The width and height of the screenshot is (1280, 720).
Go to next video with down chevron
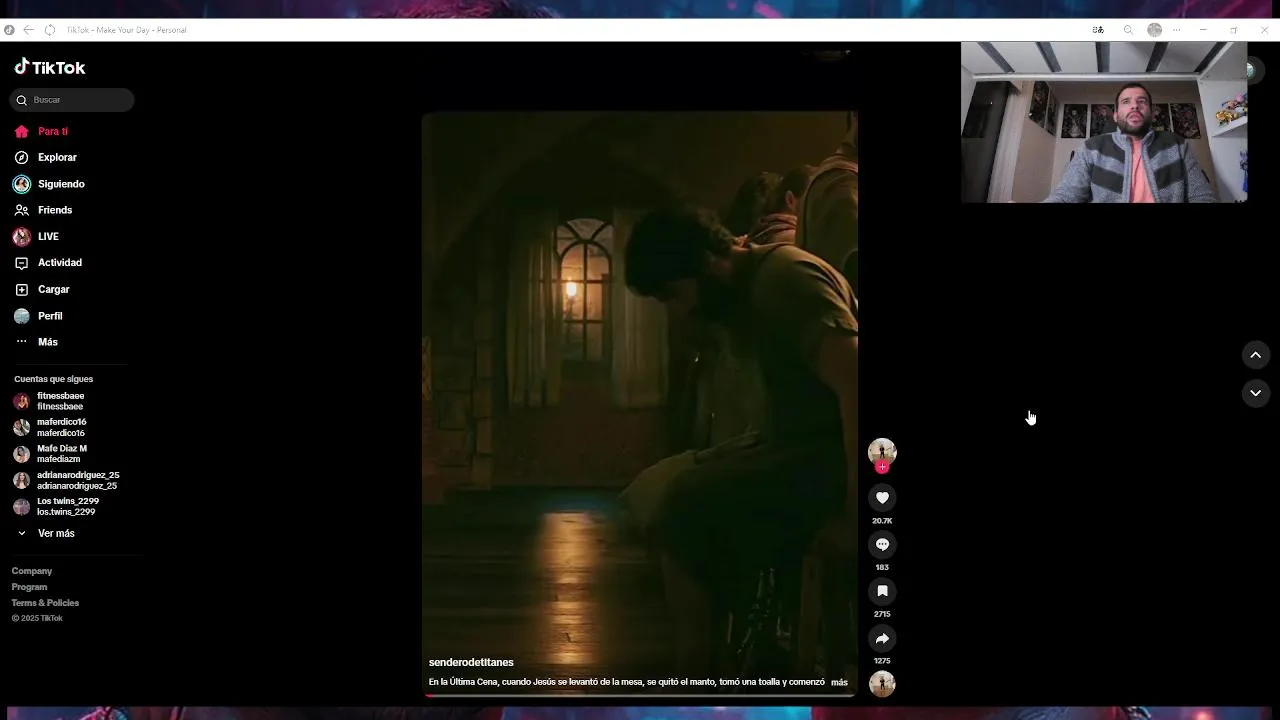tap(1255, 393)
